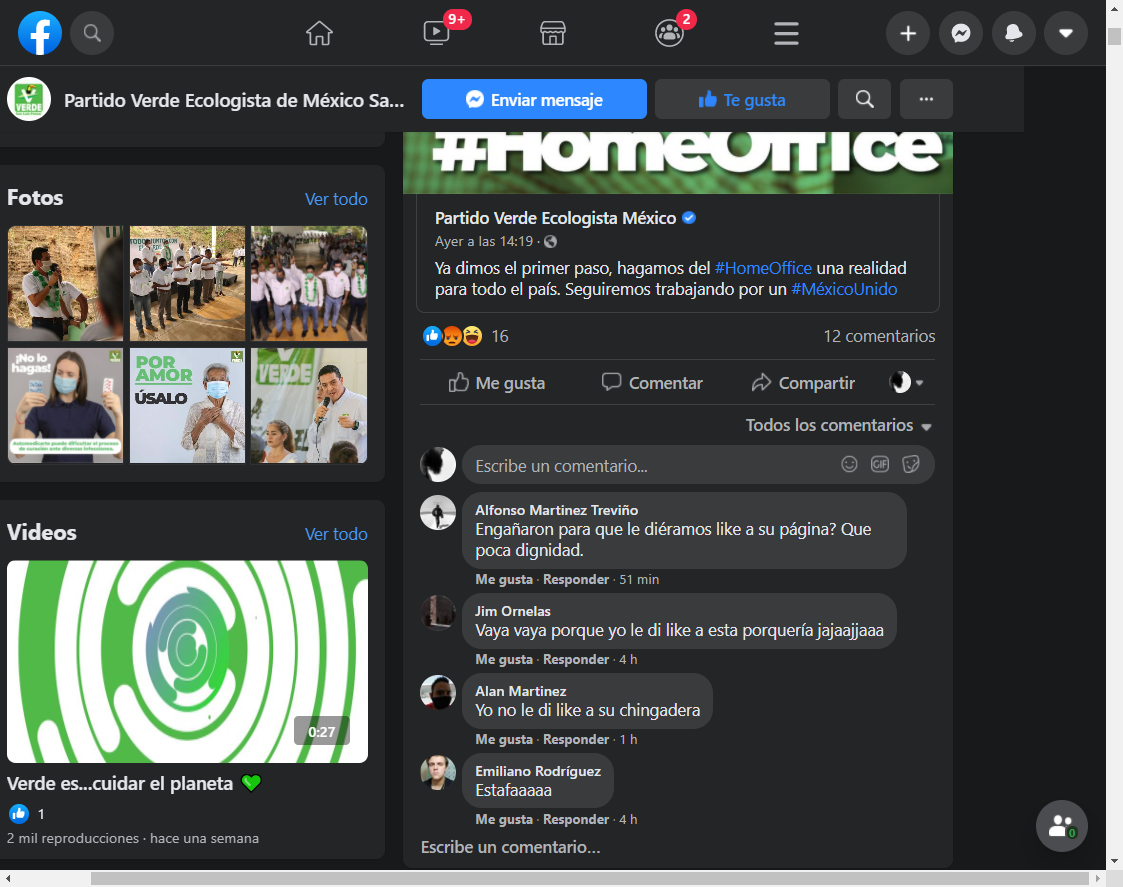
Task: Play the 'Verde es...cuidar el planeta' video
Action: [x=188, y=661]
